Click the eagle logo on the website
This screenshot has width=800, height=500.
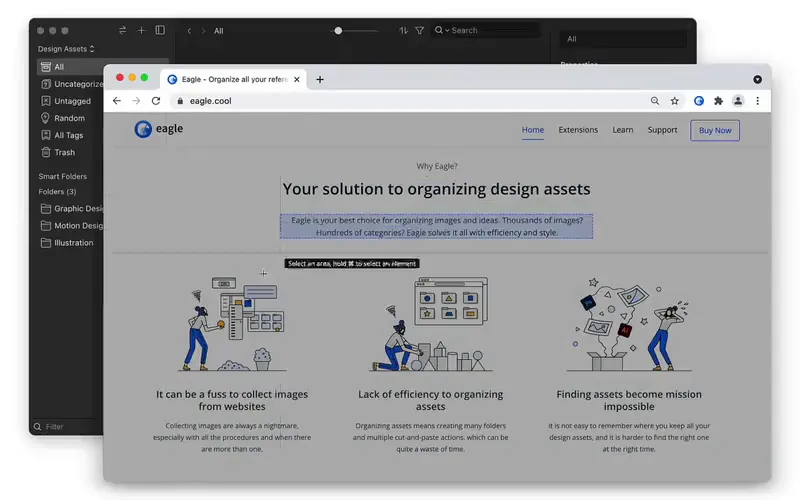point(159,129)
